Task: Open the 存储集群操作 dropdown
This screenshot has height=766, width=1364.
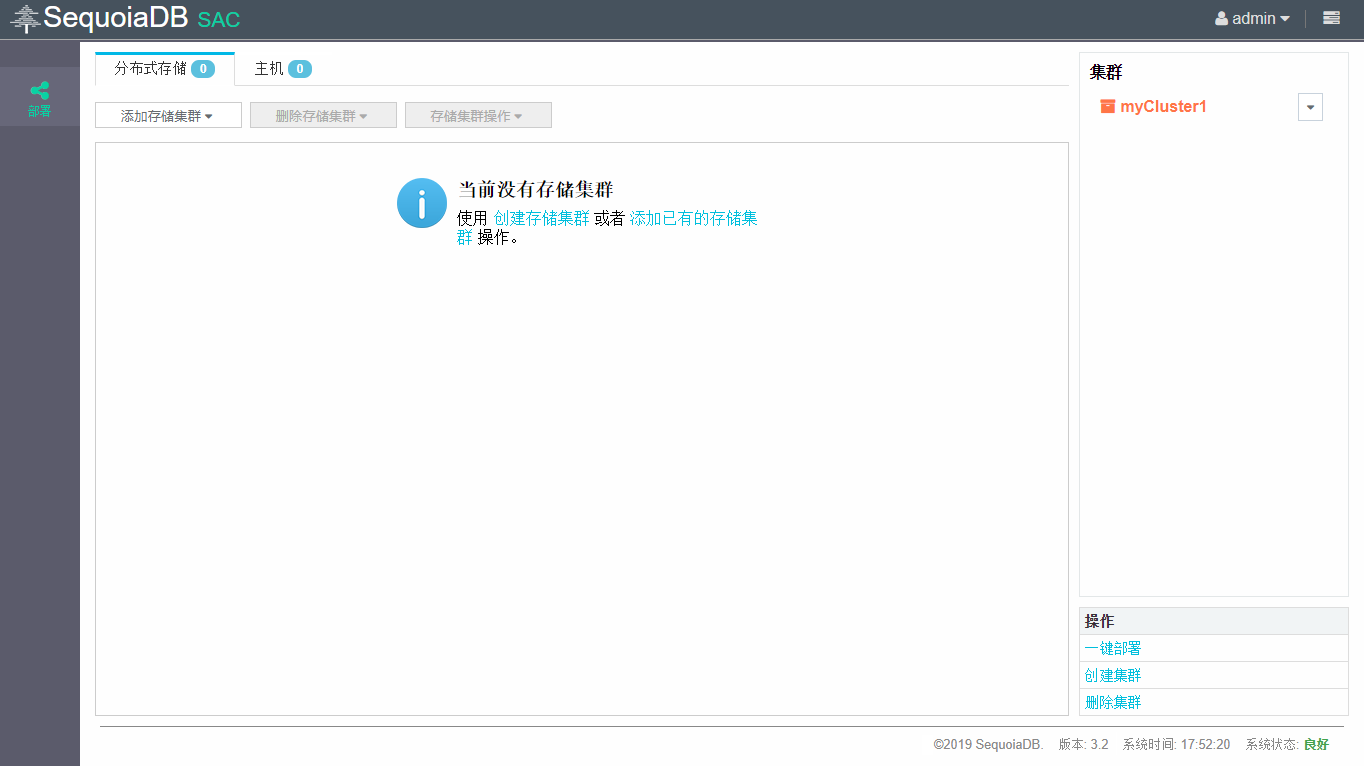Action: [478, 116]
